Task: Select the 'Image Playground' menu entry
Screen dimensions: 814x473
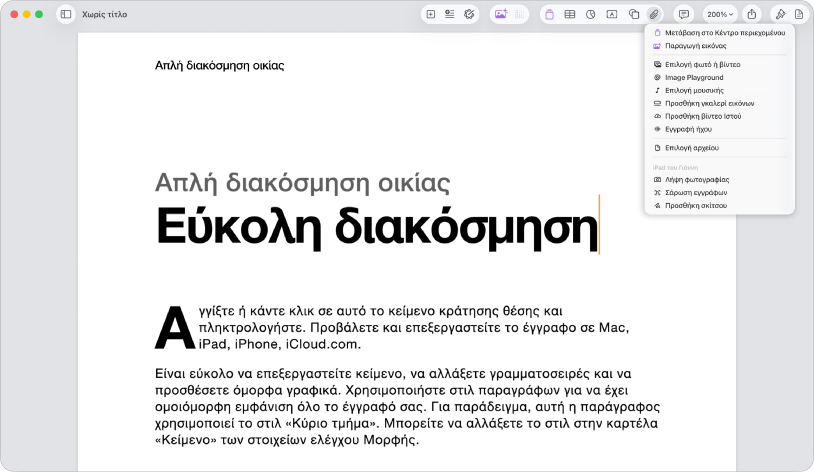Action: pos(720,77)
